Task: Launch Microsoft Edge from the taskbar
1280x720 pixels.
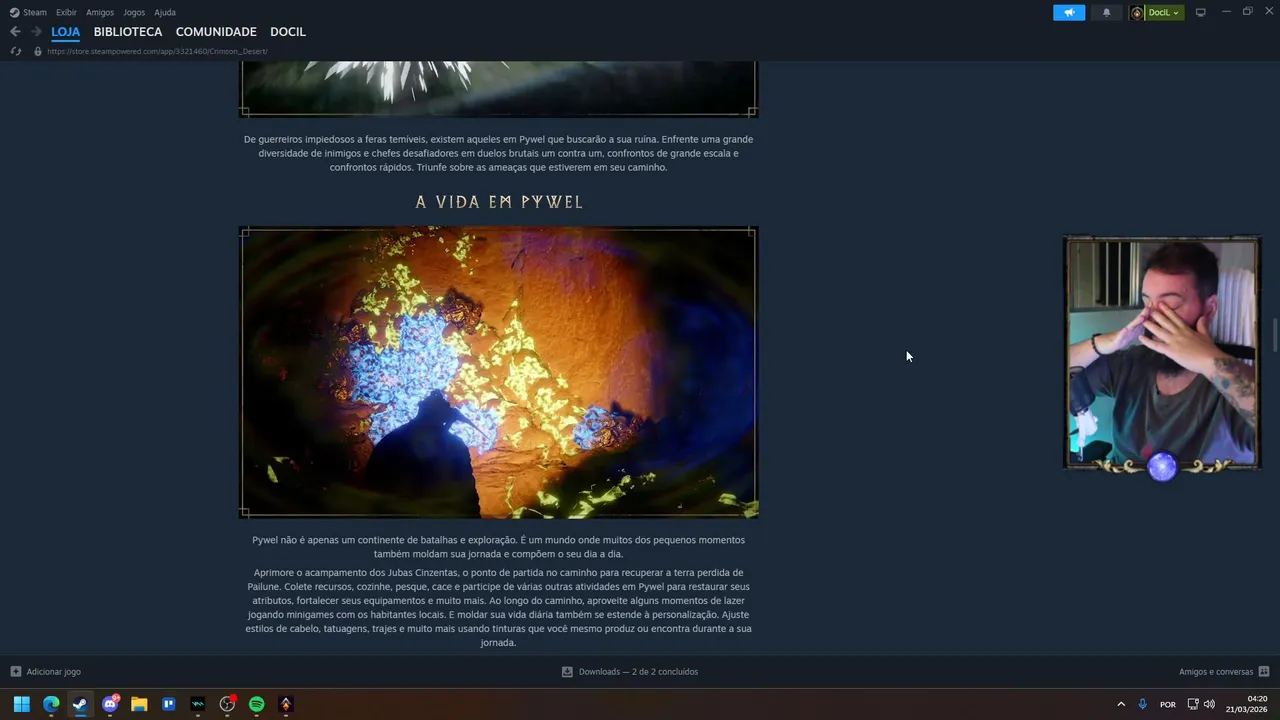Action: point(51,704)
